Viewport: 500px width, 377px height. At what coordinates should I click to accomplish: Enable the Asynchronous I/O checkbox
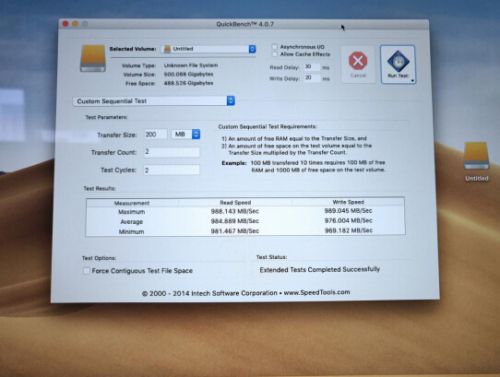tap(274, 47)
